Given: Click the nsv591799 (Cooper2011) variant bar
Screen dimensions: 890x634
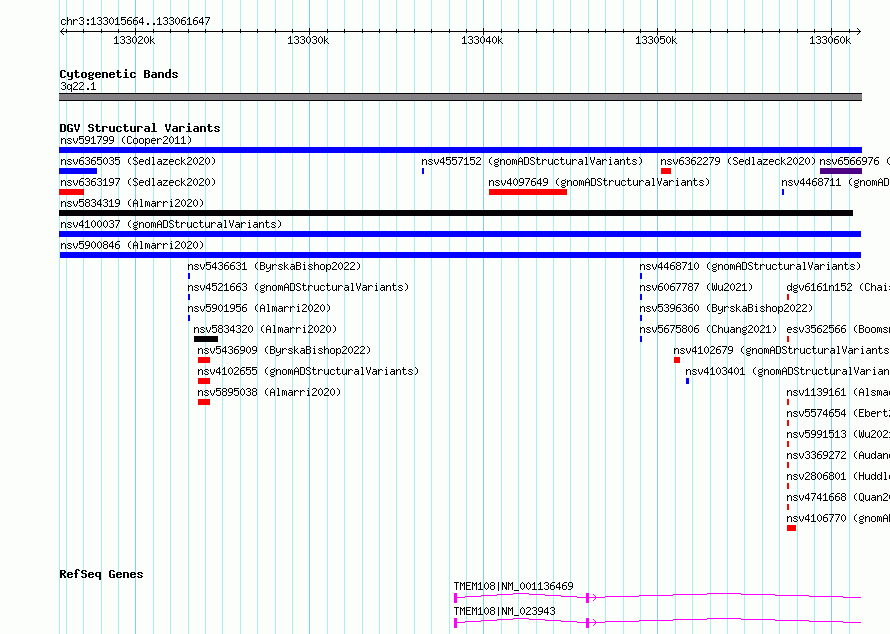Looking at the screenshot, I should coord(460,150).
